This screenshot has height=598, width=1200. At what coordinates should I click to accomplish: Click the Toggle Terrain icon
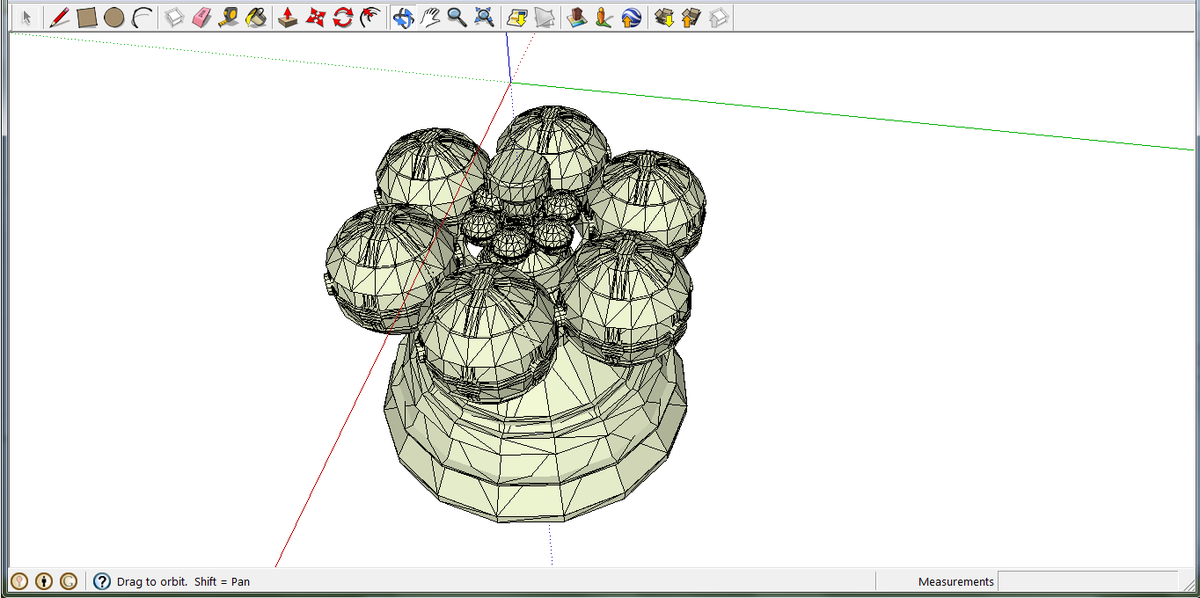pos(544,17)
